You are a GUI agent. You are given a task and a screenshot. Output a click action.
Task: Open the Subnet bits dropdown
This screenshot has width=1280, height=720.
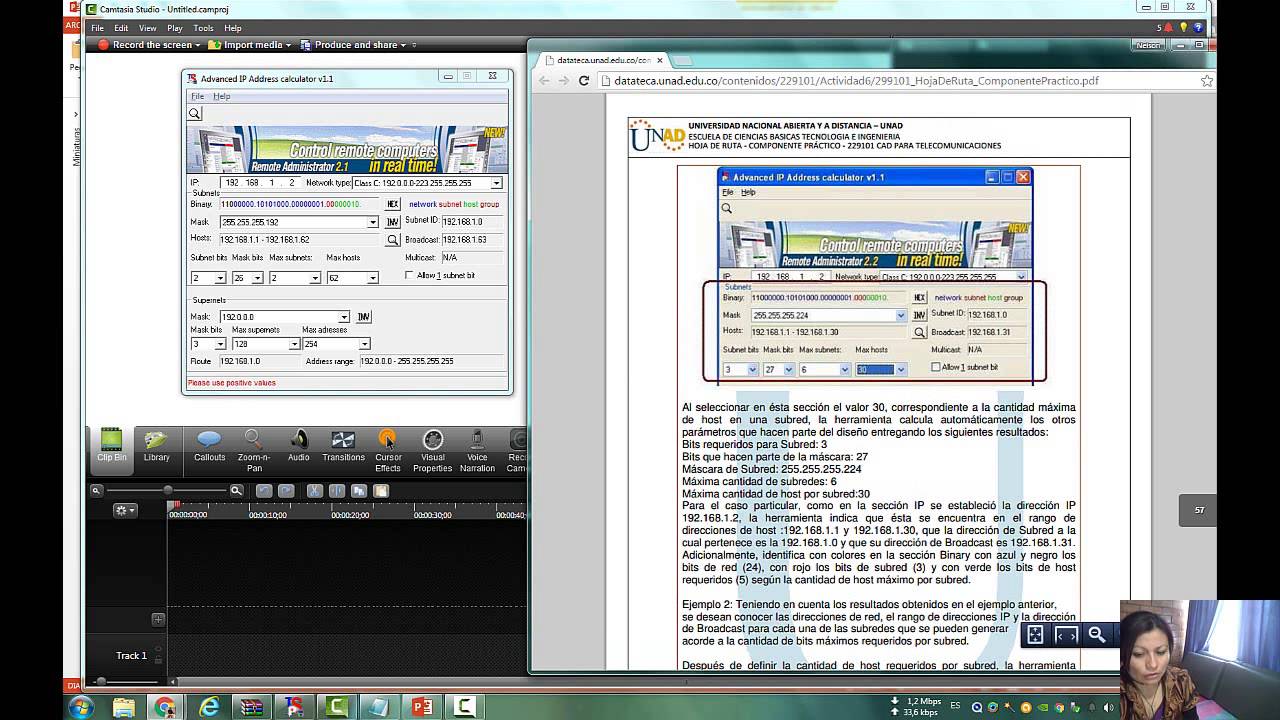pos(221,278)
